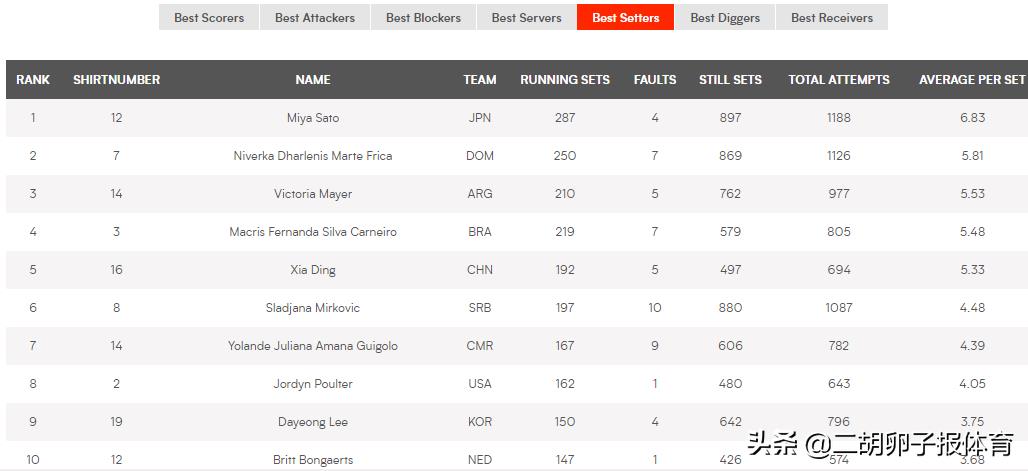Sort by AVERAGE PER SET header
The image size is (1028, 471).
pos(972,79)
